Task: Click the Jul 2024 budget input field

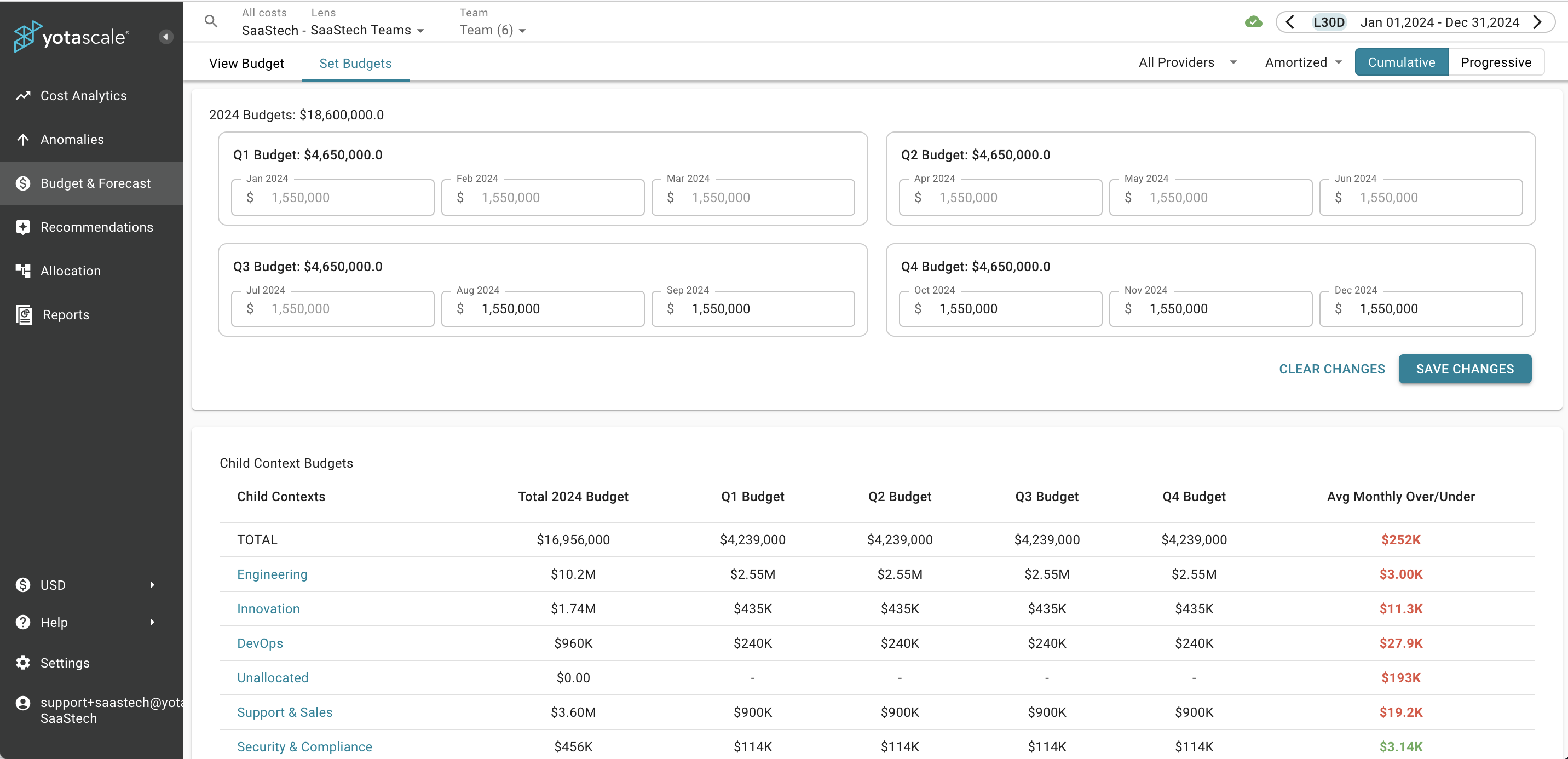Action: (332, 309)
